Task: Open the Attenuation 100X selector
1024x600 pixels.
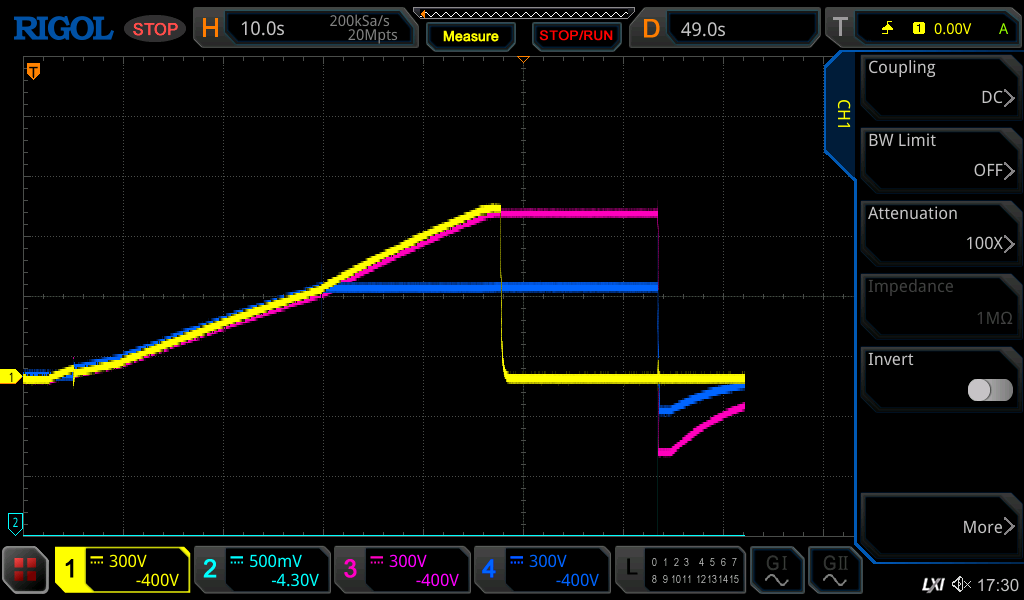Action: (x=940, y=229)
